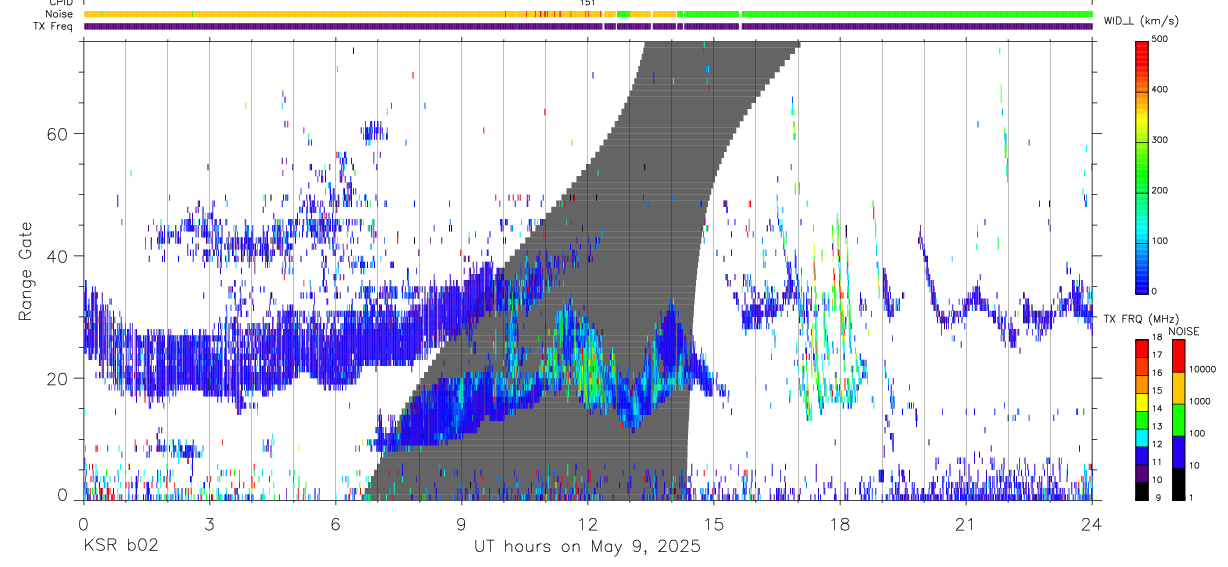Click the x-axis tick label '6'
Screen dimensions: 1228x567
[335, 524]
